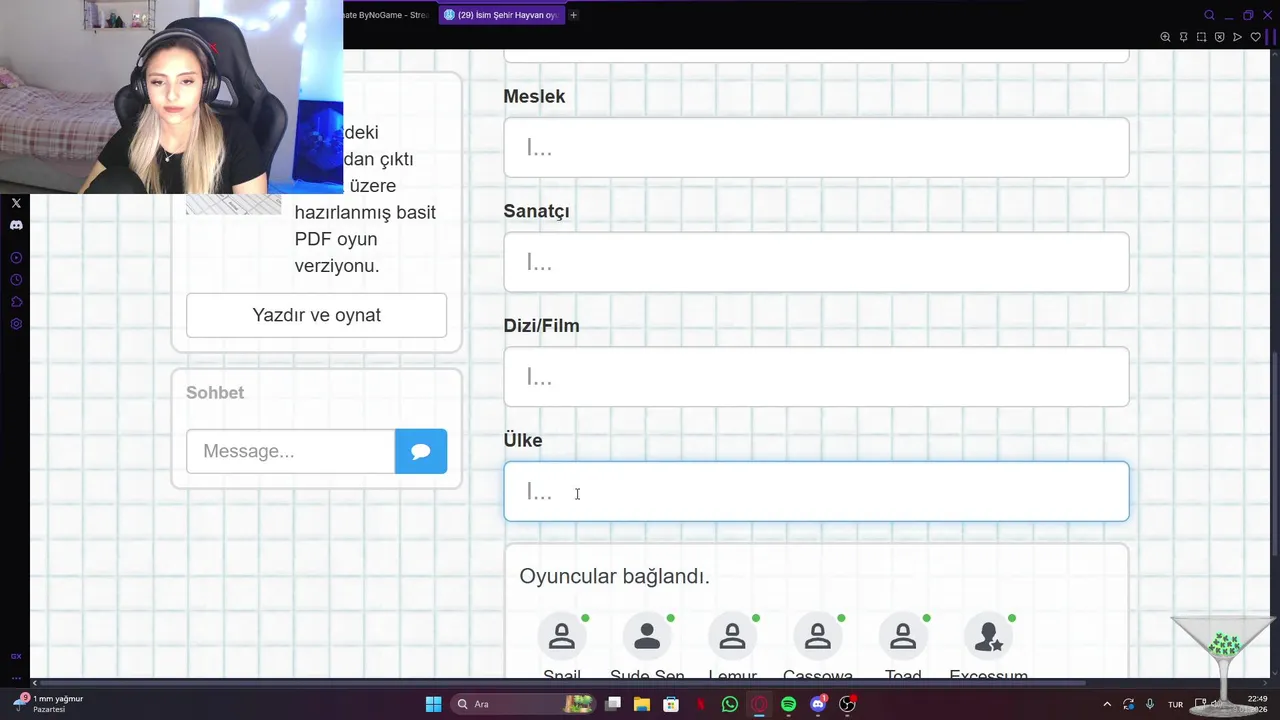Click the Snail player avatar
This screenshot has height=720, width=1280.
pos(562,636)
